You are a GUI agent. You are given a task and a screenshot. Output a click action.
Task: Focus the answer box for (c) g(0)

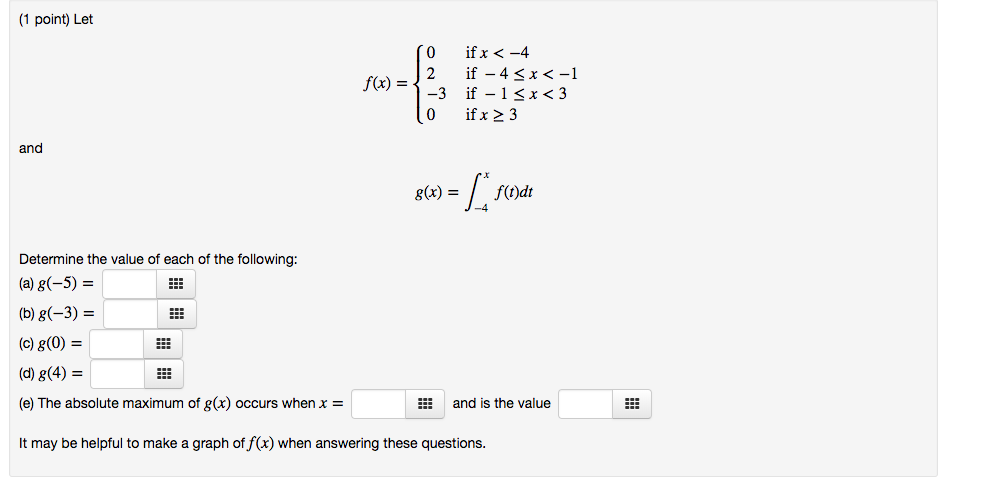(117, 344)
